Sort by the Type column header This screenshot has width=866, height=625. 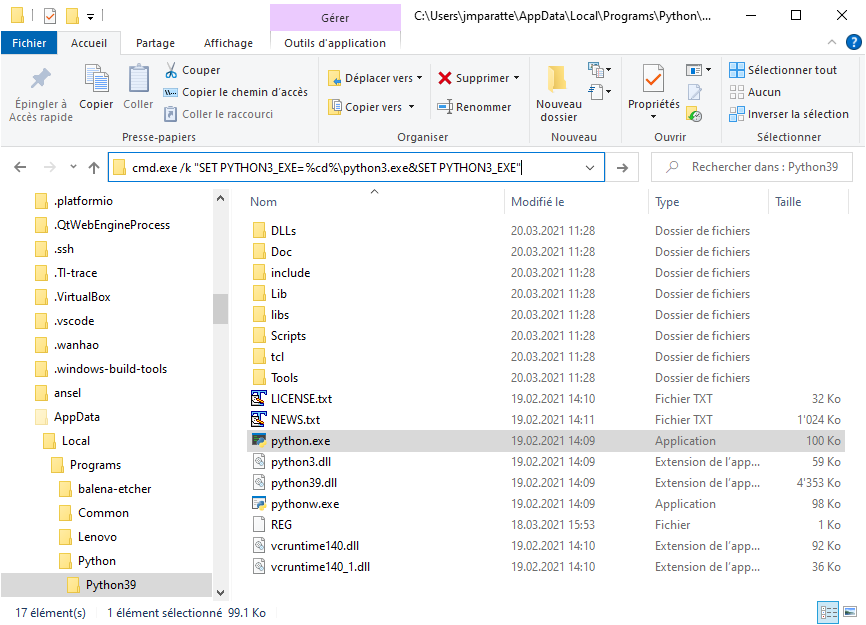coord(667,202)
